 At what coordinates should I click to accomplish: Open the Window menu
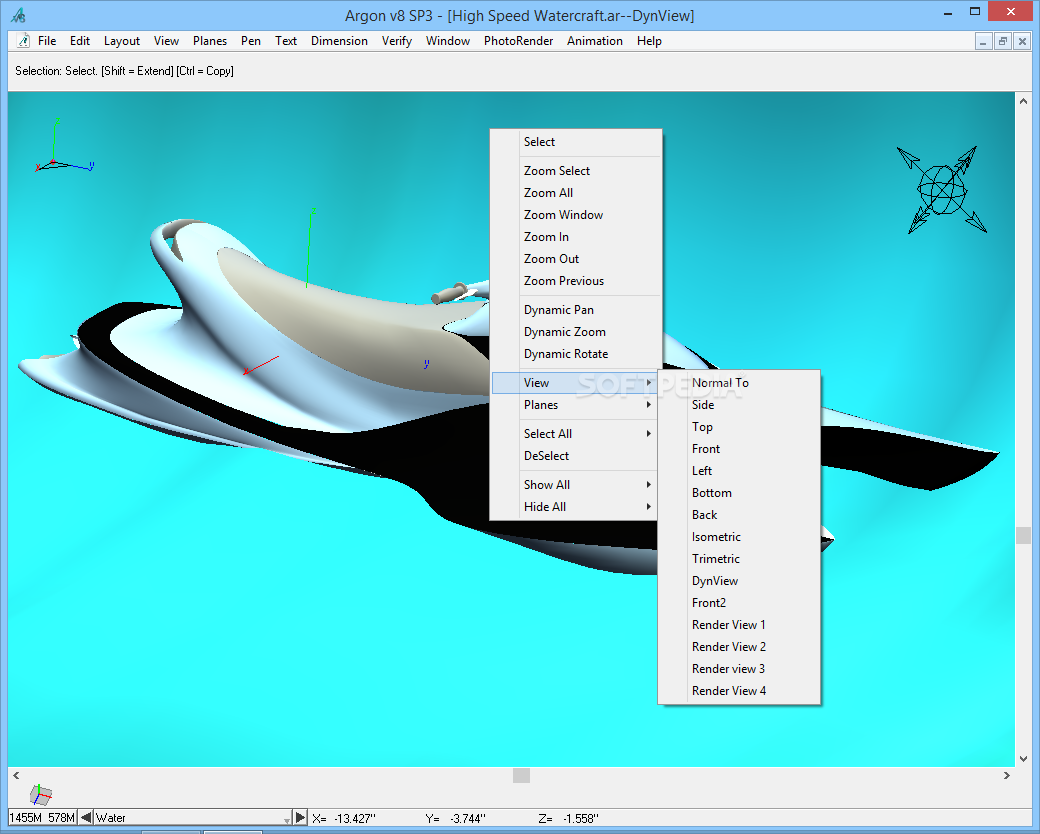pyautogui.click(x=448, y=40)
